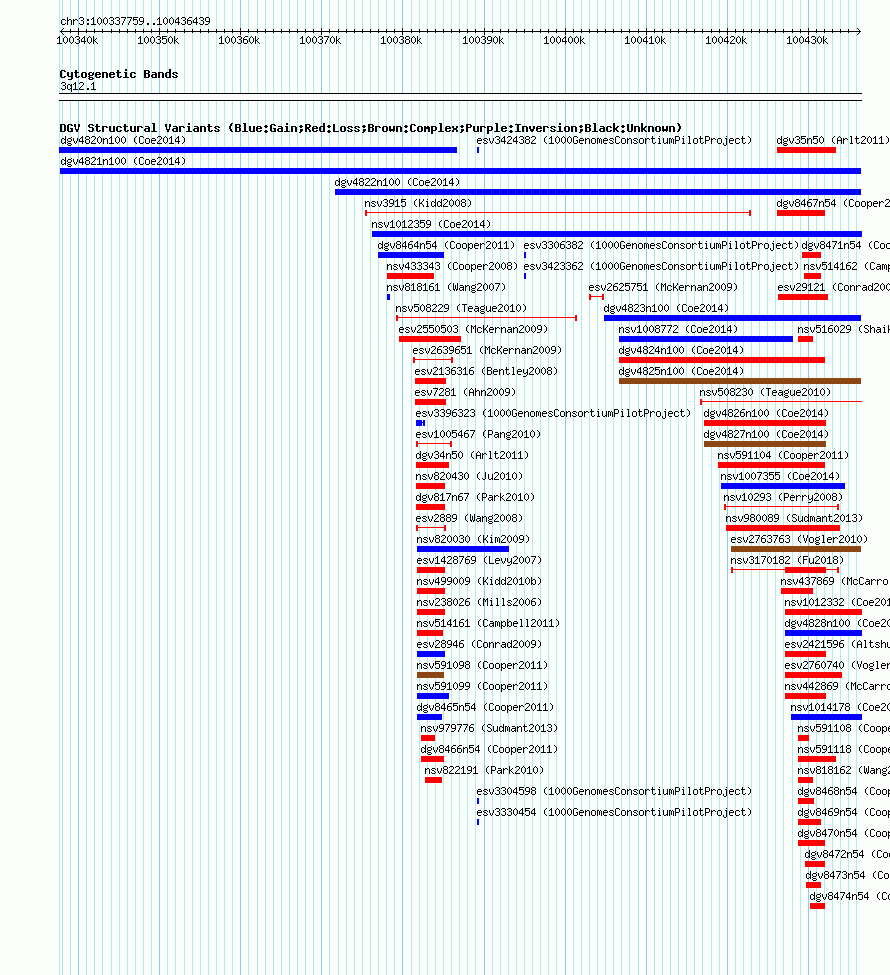Select nsv822191 (Park2010) label

[x=484, y=771]
